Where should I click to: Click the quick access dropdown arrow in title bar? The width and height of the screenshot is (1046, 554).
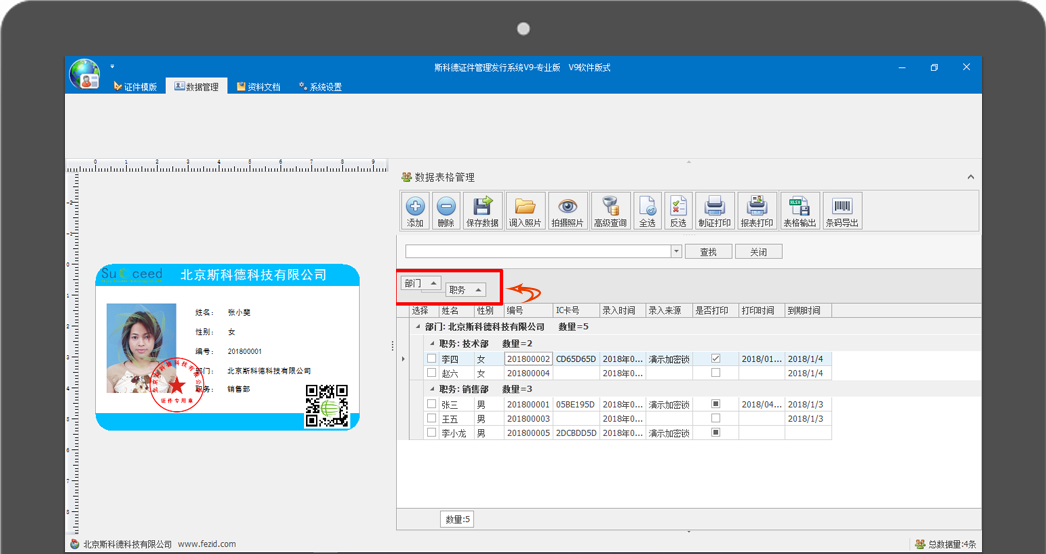point(112,66)
